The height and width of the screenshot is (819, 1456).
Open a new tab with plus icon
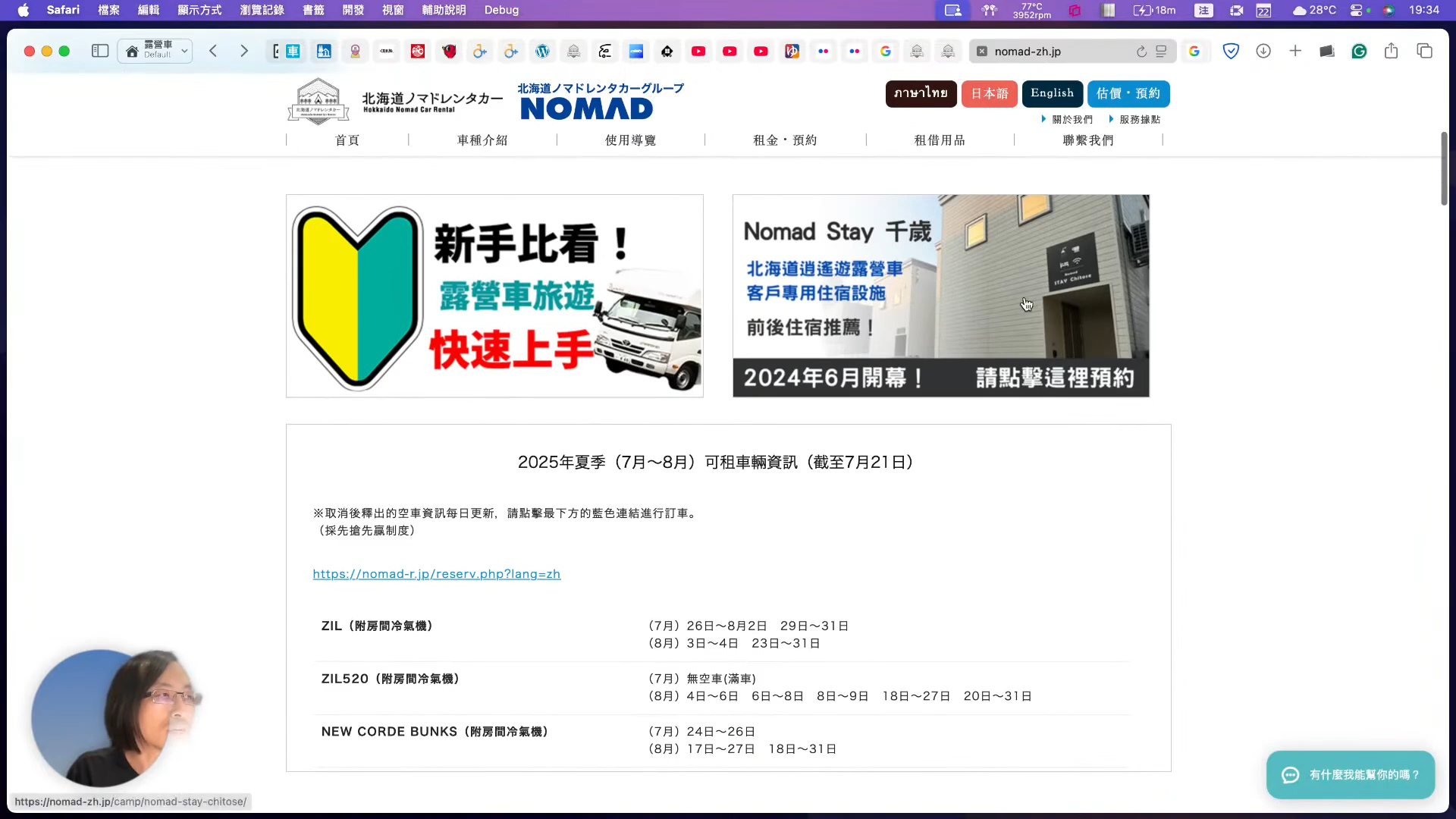click(1295, 51)
